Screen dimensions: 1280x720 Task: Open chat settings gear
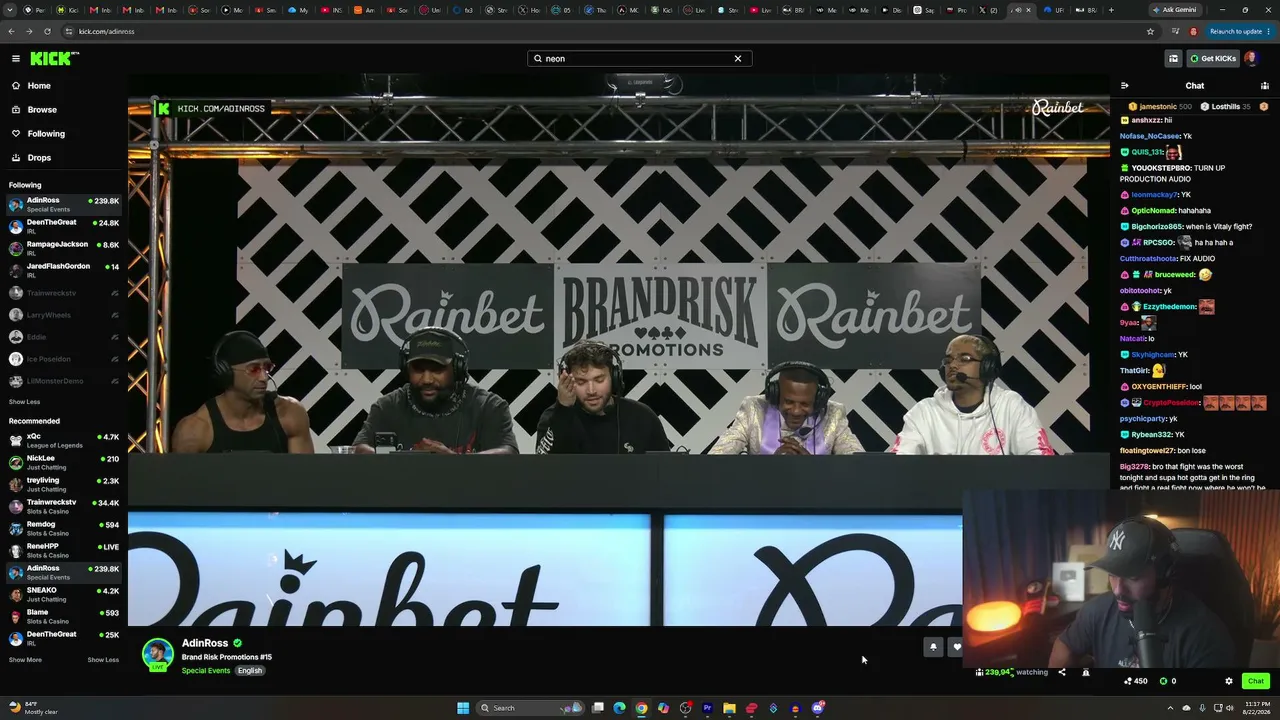pyautogui.click(x=1229, y=681)
